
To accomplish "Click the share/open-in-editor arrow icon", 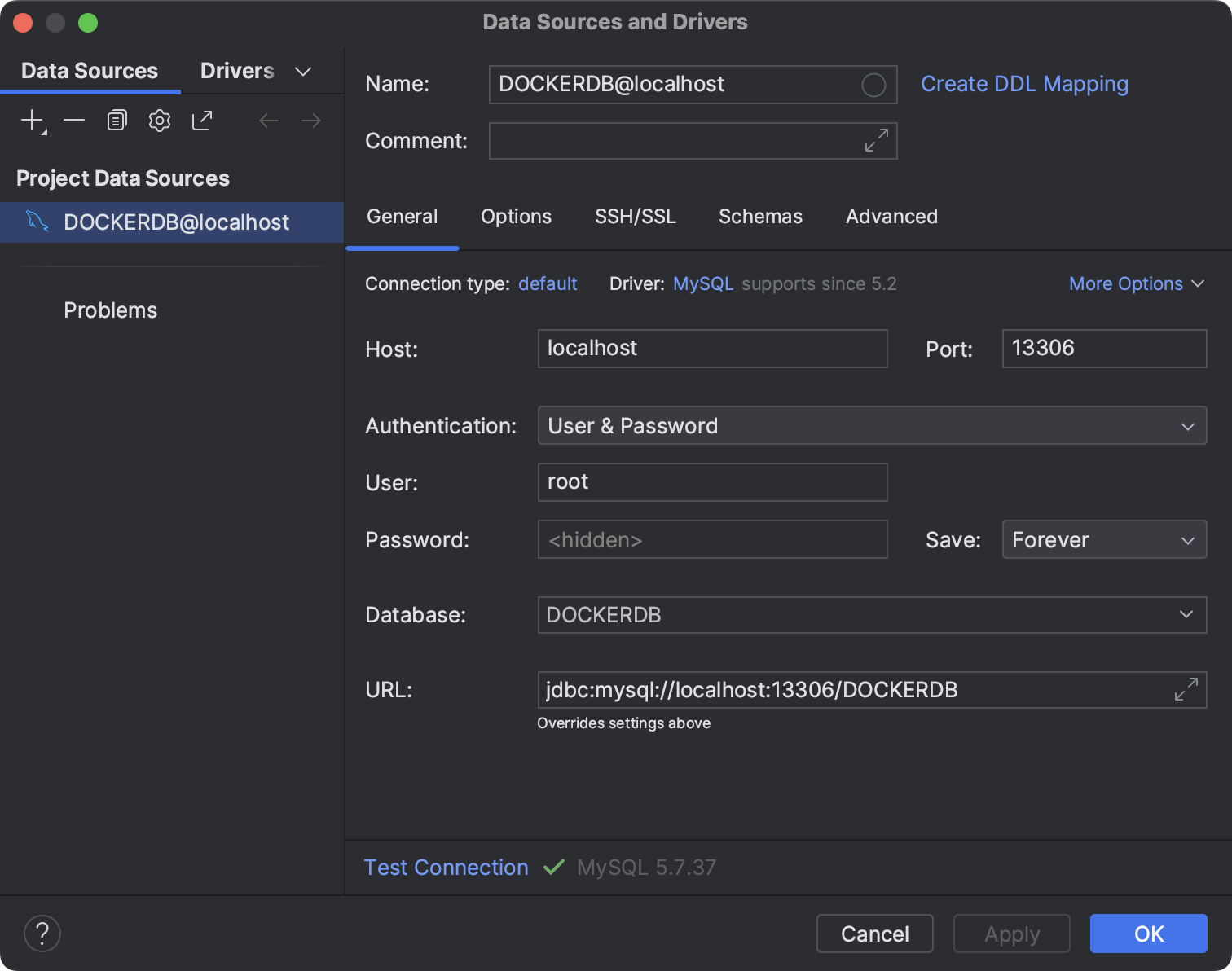I will (x=201, y=120).
